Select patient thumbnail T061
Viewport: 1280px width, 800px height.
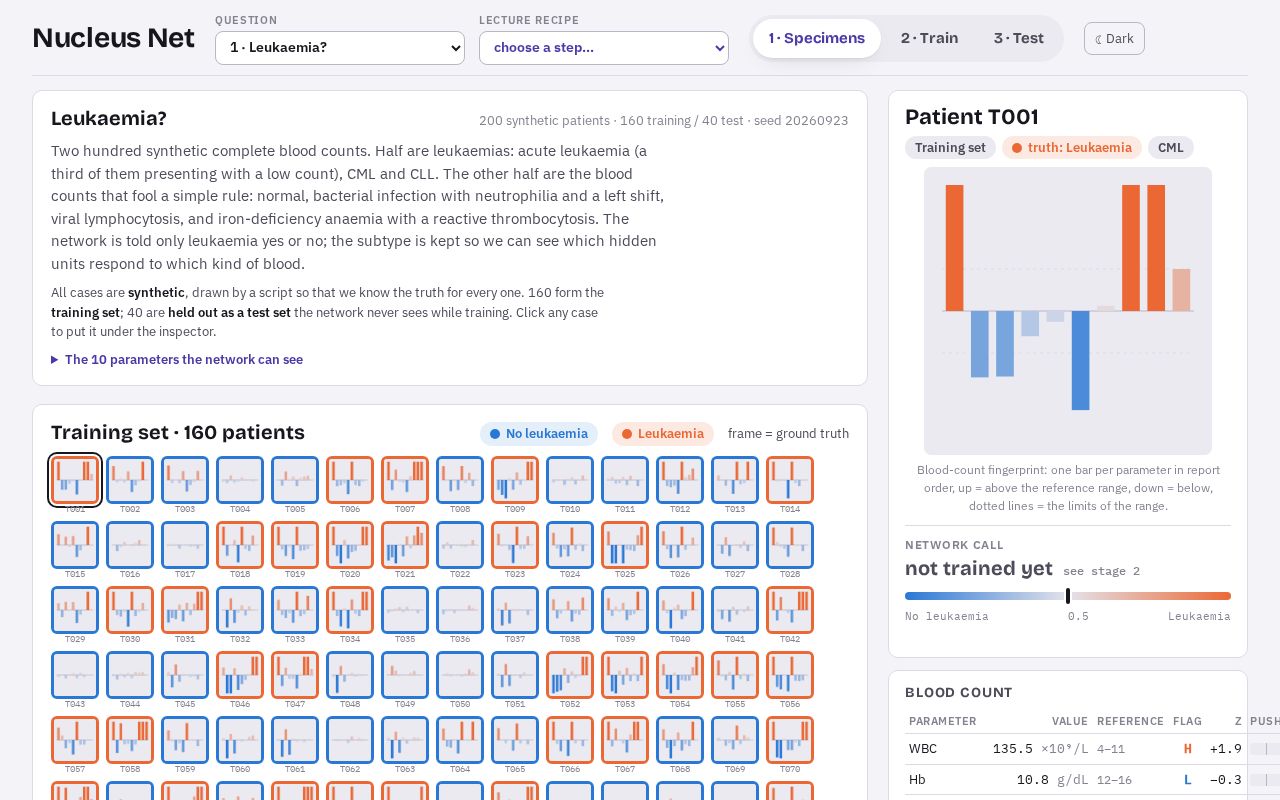[x=295, y=740]
